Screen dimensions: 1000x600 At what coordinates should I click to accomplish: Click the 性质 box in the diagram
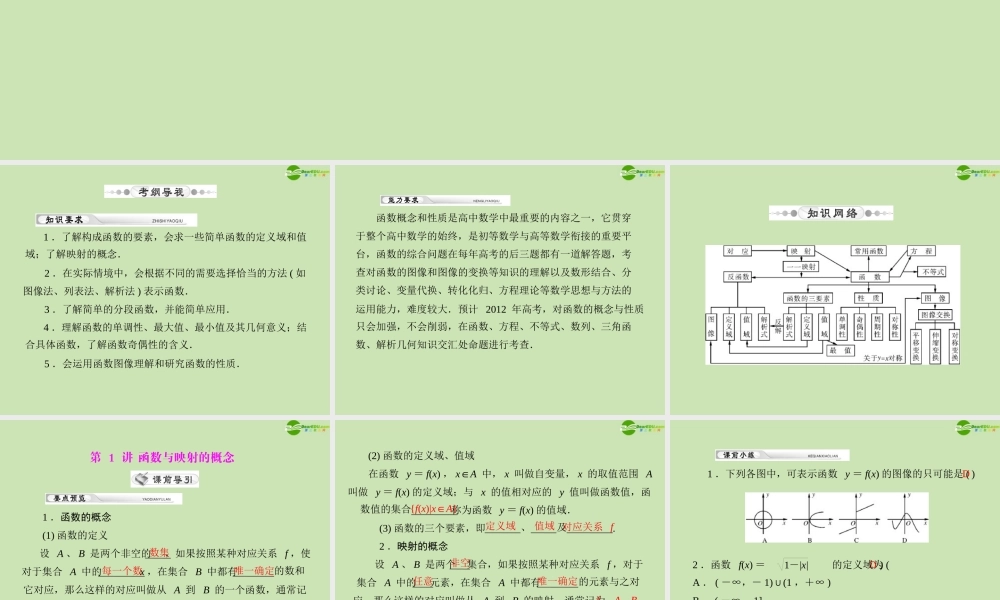868,298
